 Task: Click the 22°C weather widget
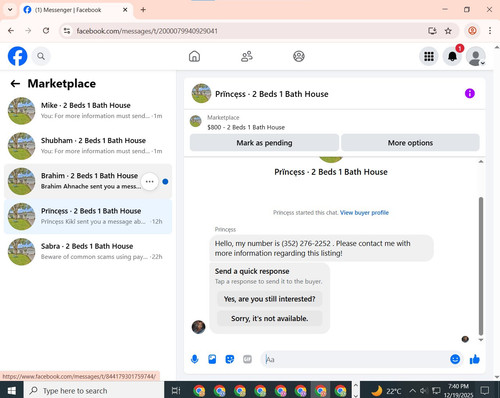click(x=386, y=391)
